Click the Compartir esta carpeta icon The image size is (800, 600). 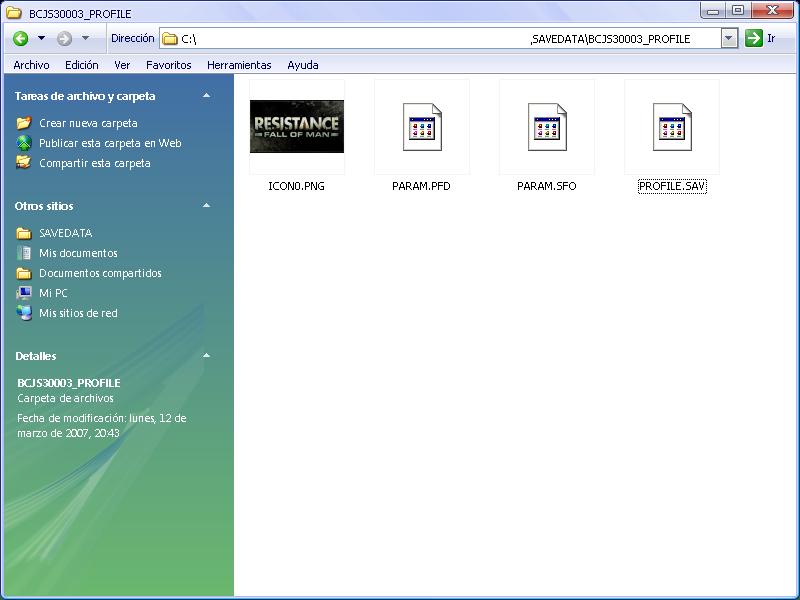click(x=24, y=163)
